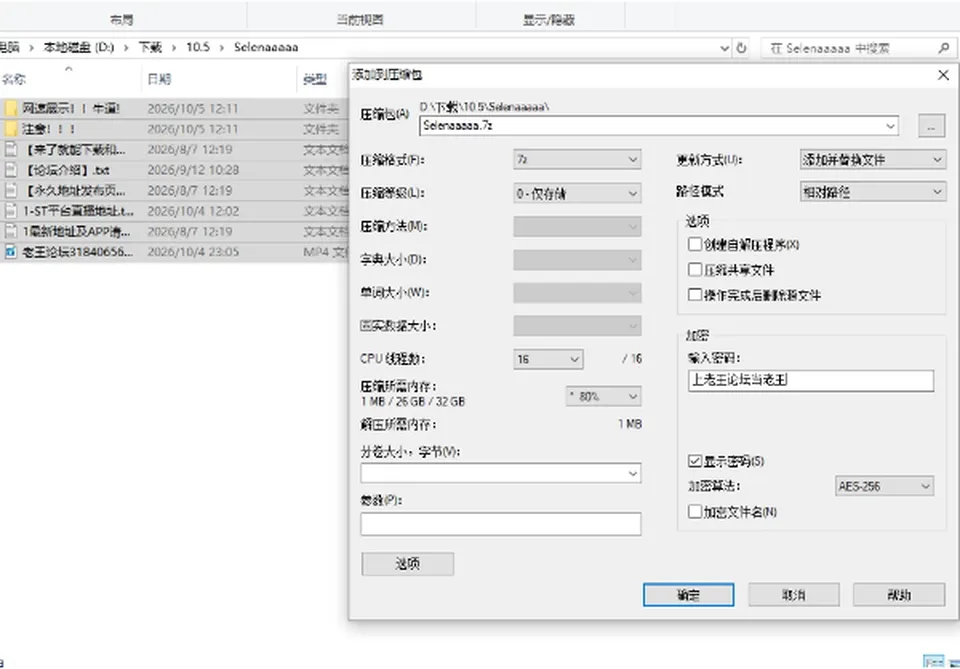The image size is (960, 669).
Task: Select the 1最新地址及APP file icon
Action: (x=10, y=231)
